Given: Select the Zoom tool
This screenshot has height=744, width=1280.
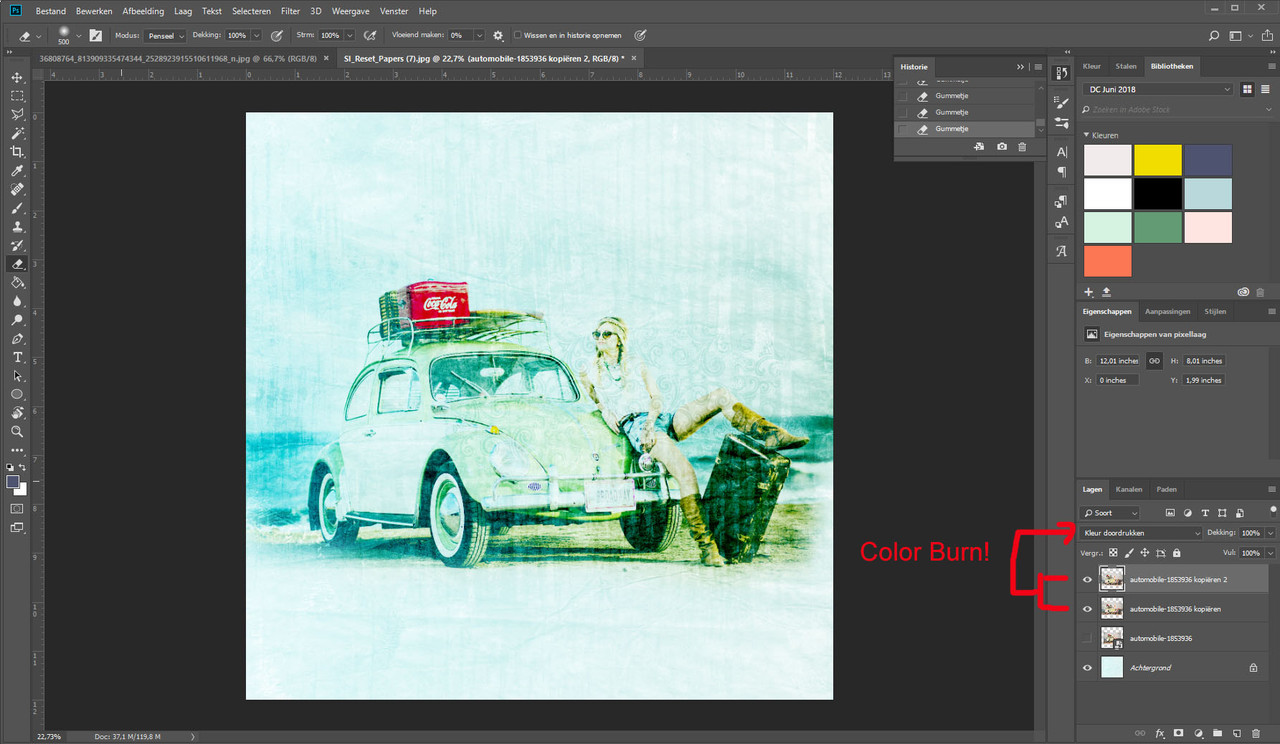Looking at the screenshot, I should pos(17,431).
